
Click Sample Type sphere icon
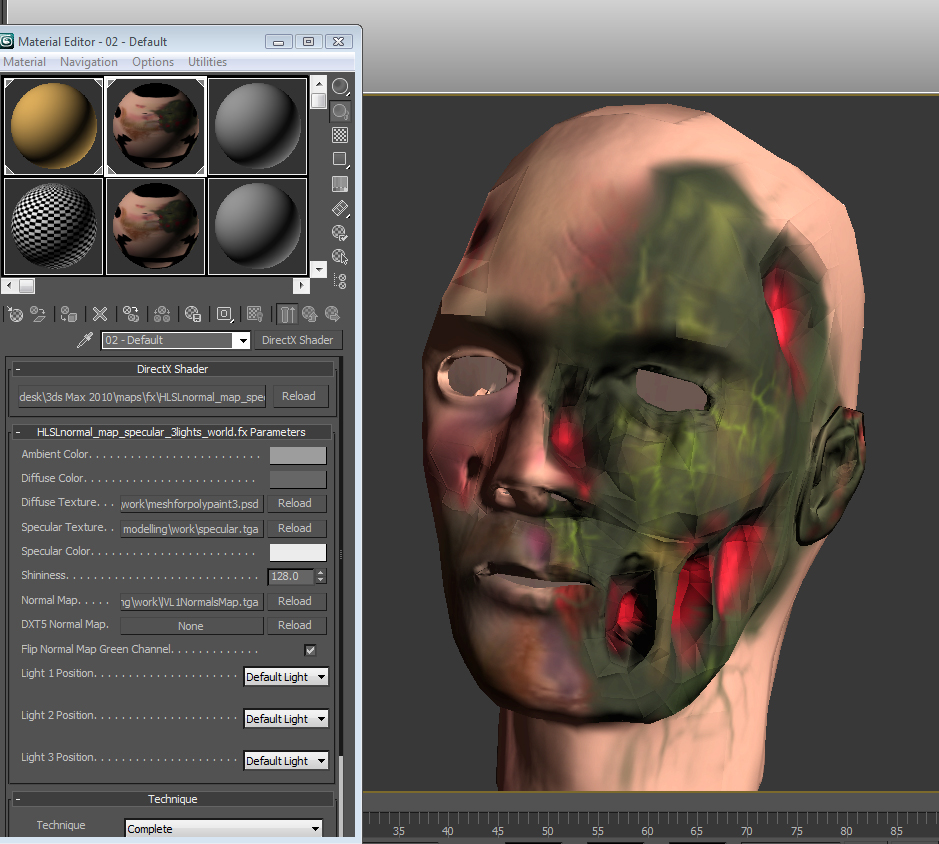[340, 87]
